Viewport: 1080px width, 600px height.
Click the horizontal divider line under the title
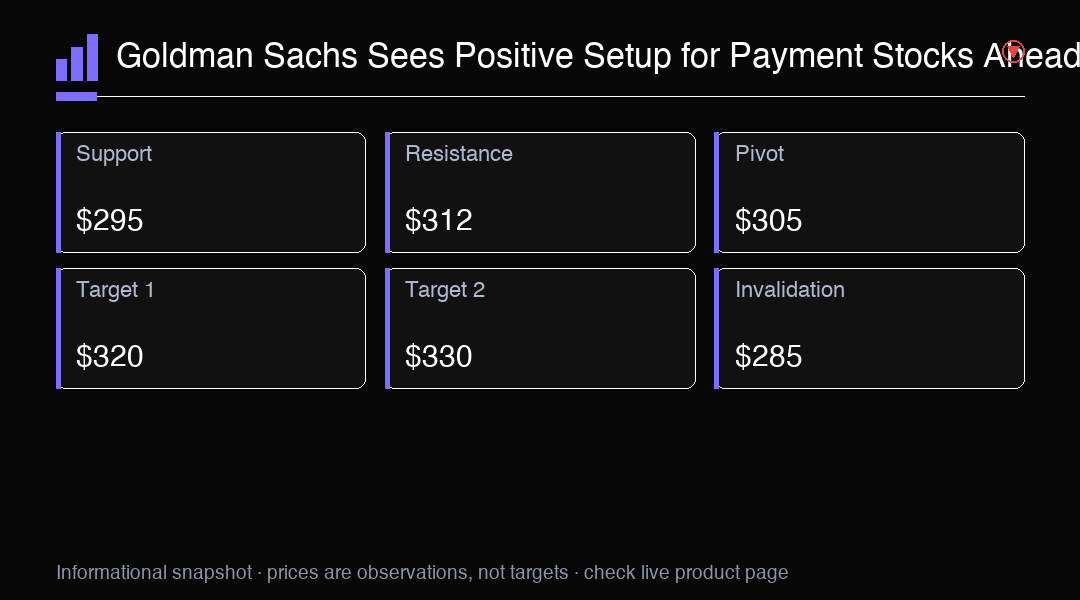click(561, 96)
